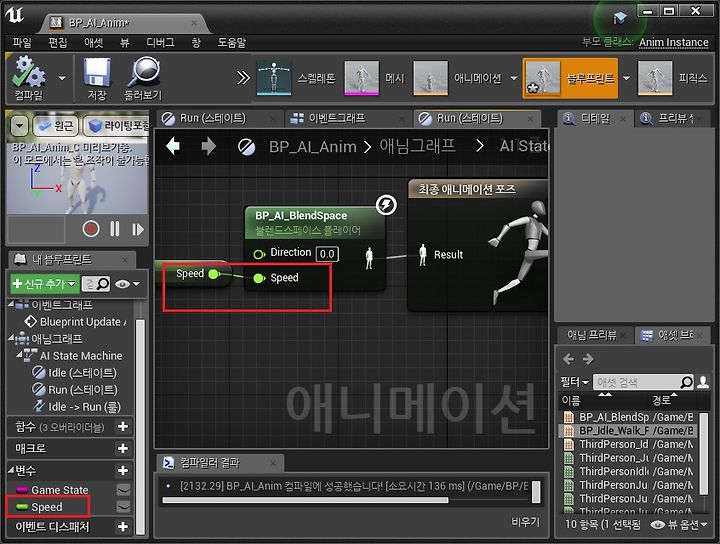Select Blueprint Update event in tree

pyautogui.click(x=76, y=322)
